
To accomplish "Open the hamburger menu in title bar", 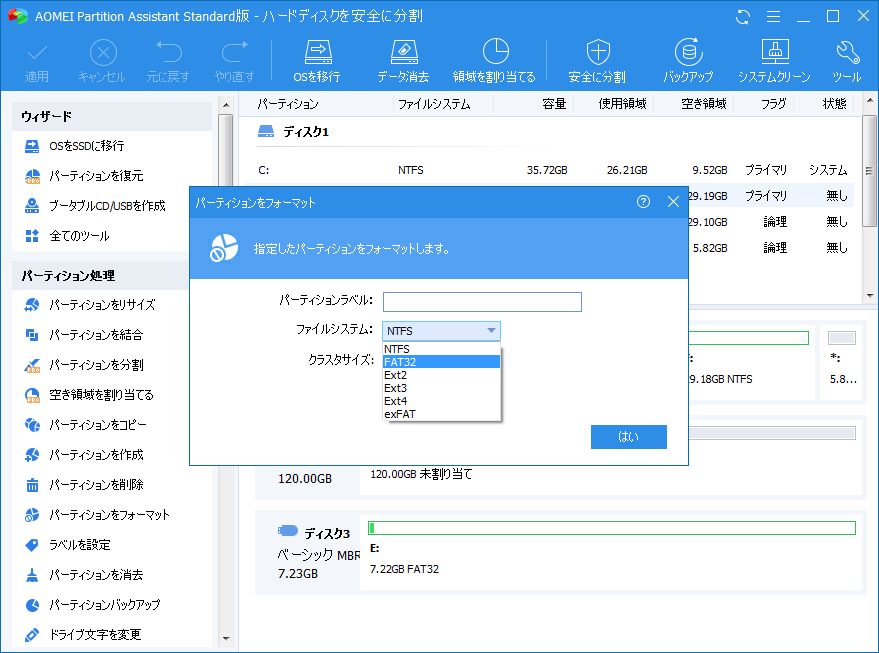I will (774, 17).
